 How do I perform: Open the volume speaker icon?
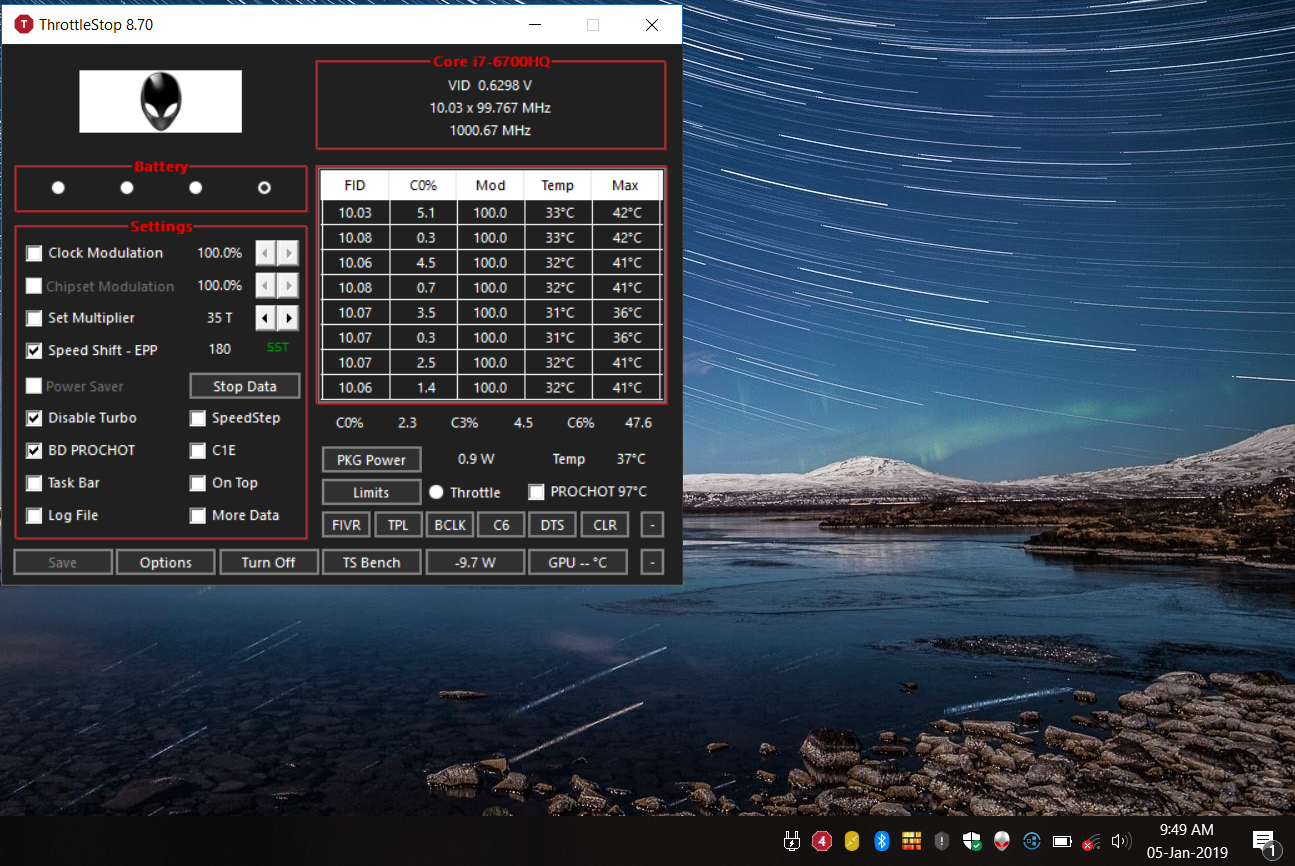1120,841
